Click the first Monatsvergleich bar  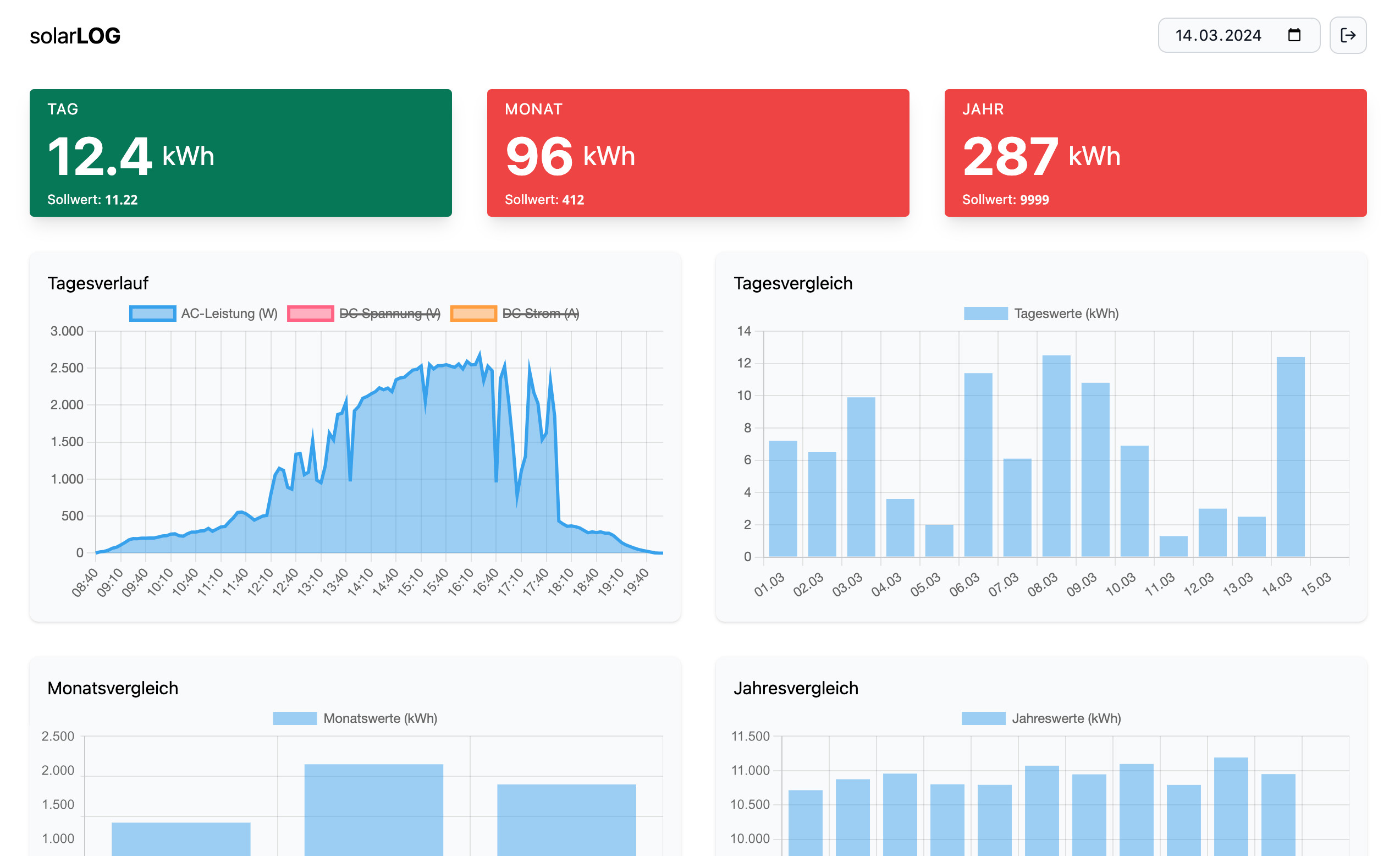click(x=181, y=839)
